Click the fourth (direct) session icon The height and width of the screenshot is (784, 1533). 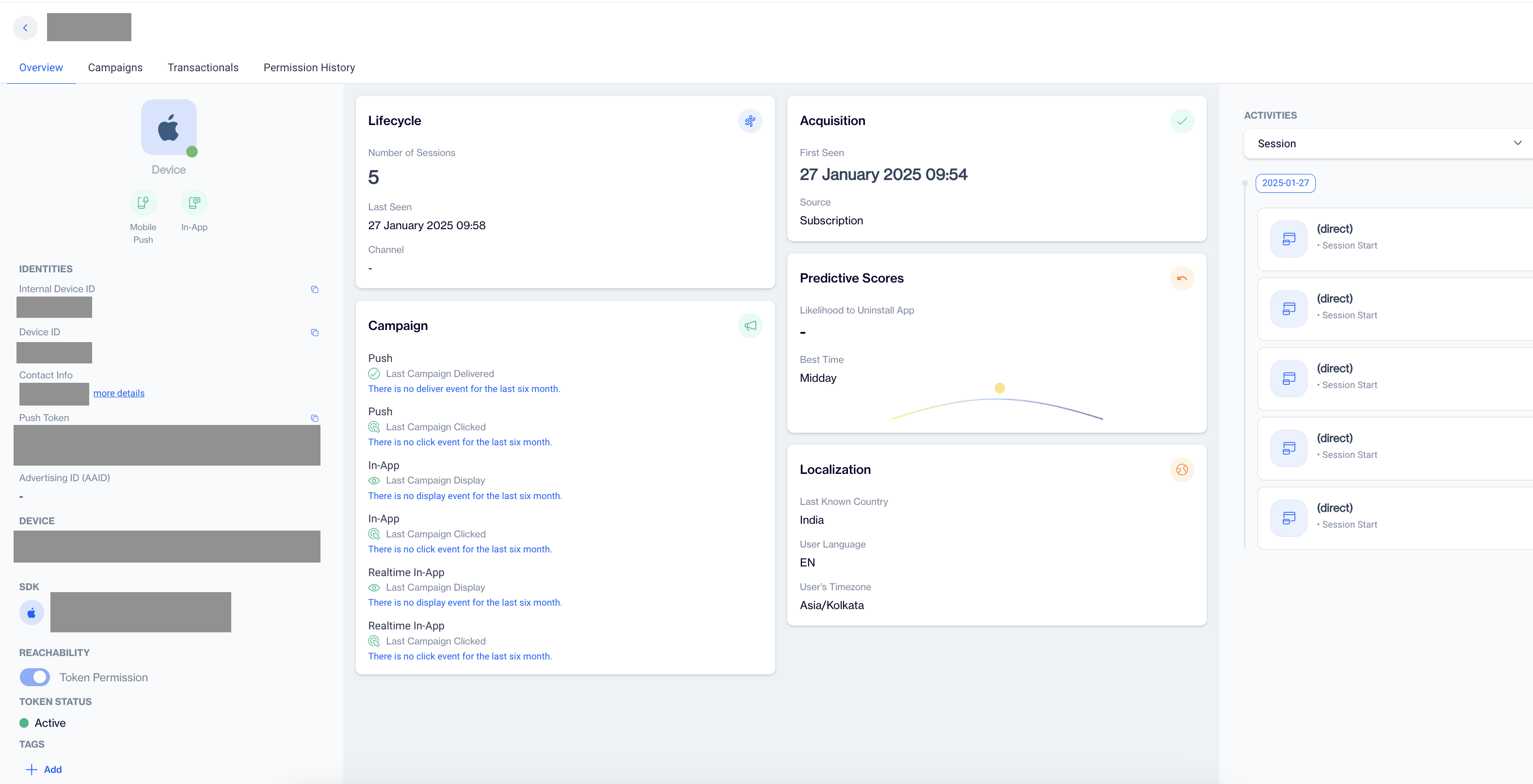1289,448
